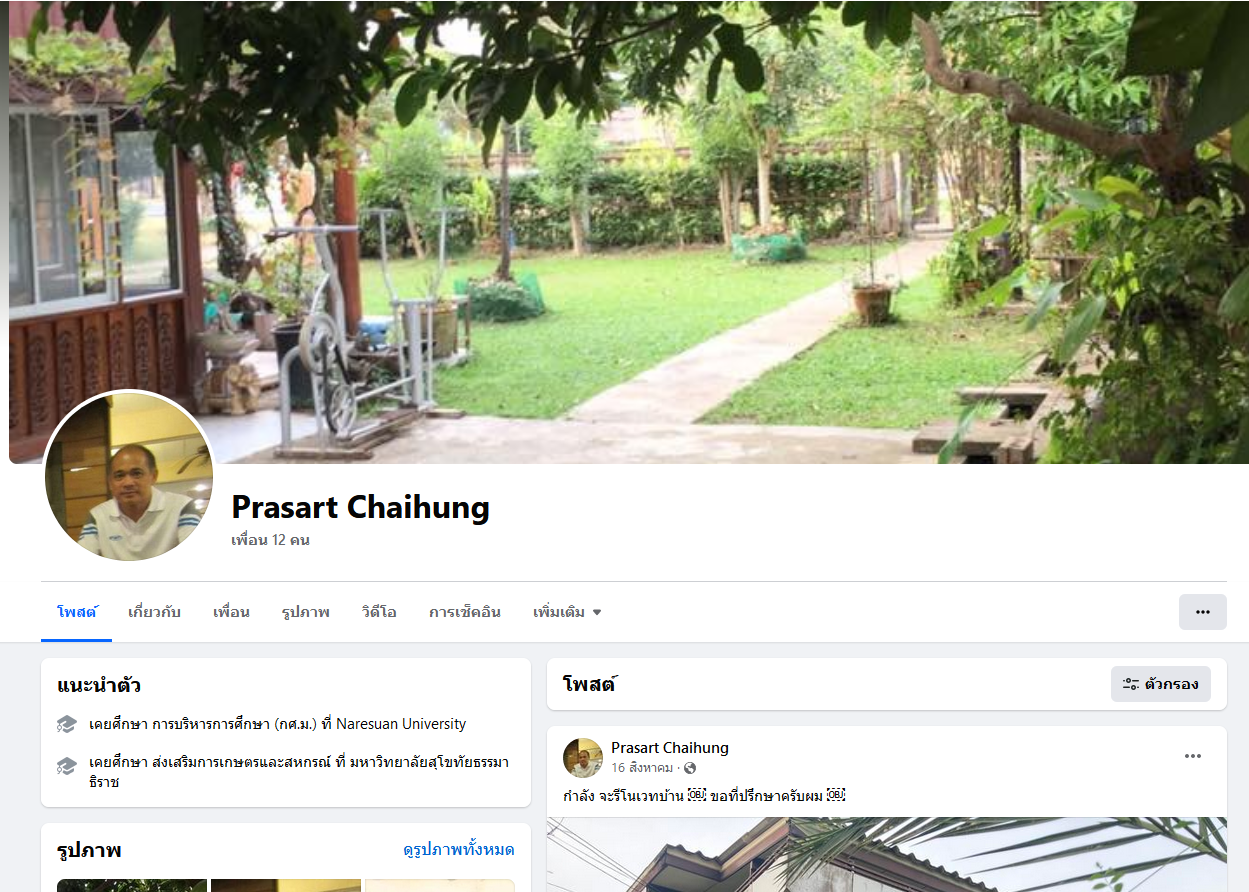Open the การเช็คอิน tab

point(465,612)
